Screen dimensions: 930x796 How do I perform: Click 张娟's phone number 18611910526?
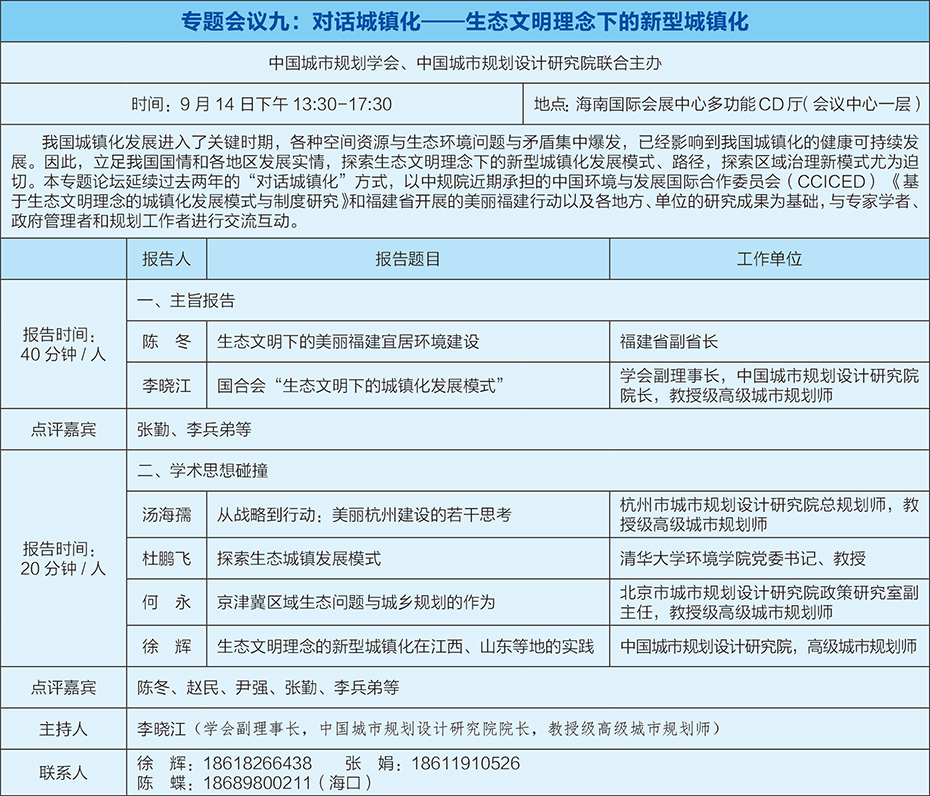pos(465,763)
